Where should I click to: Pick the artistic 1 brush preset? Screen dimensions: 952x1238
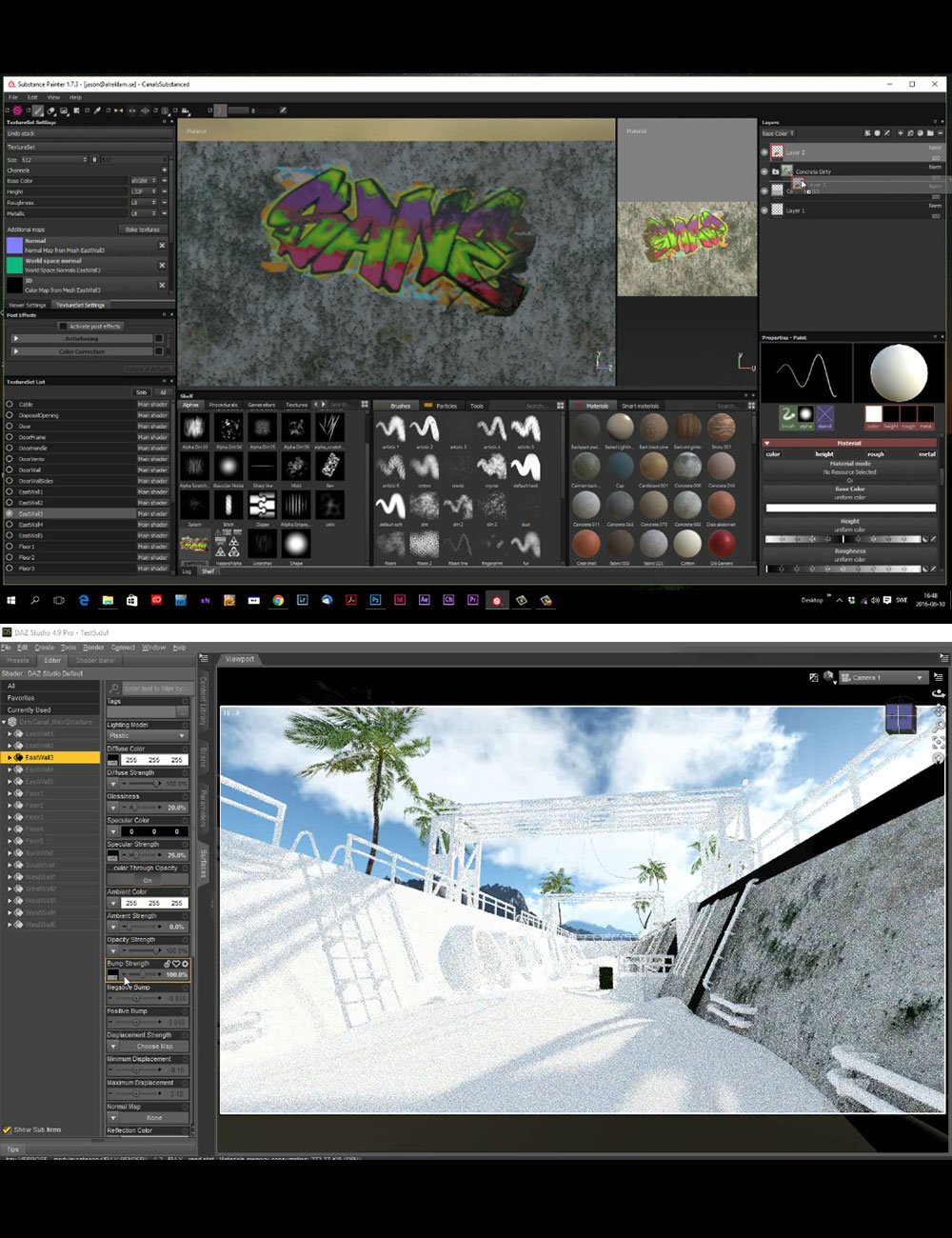[390, 429]
